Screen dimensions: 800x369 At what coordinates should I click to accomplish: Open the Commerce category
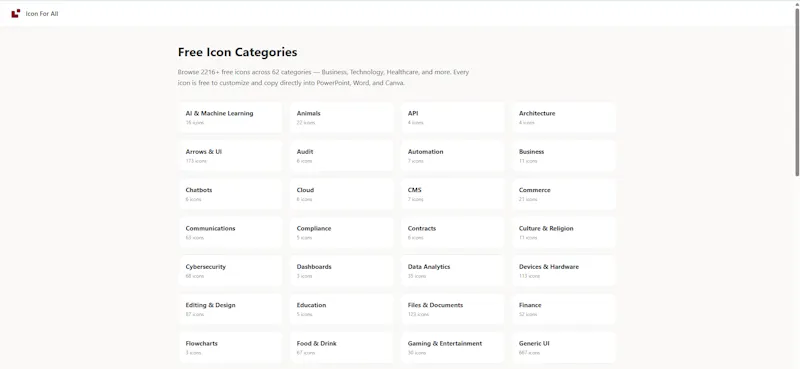coord(564,194)
